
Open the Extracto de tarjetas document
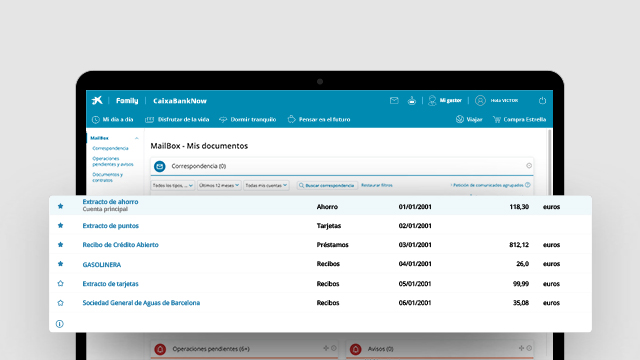tap(110, 284)
